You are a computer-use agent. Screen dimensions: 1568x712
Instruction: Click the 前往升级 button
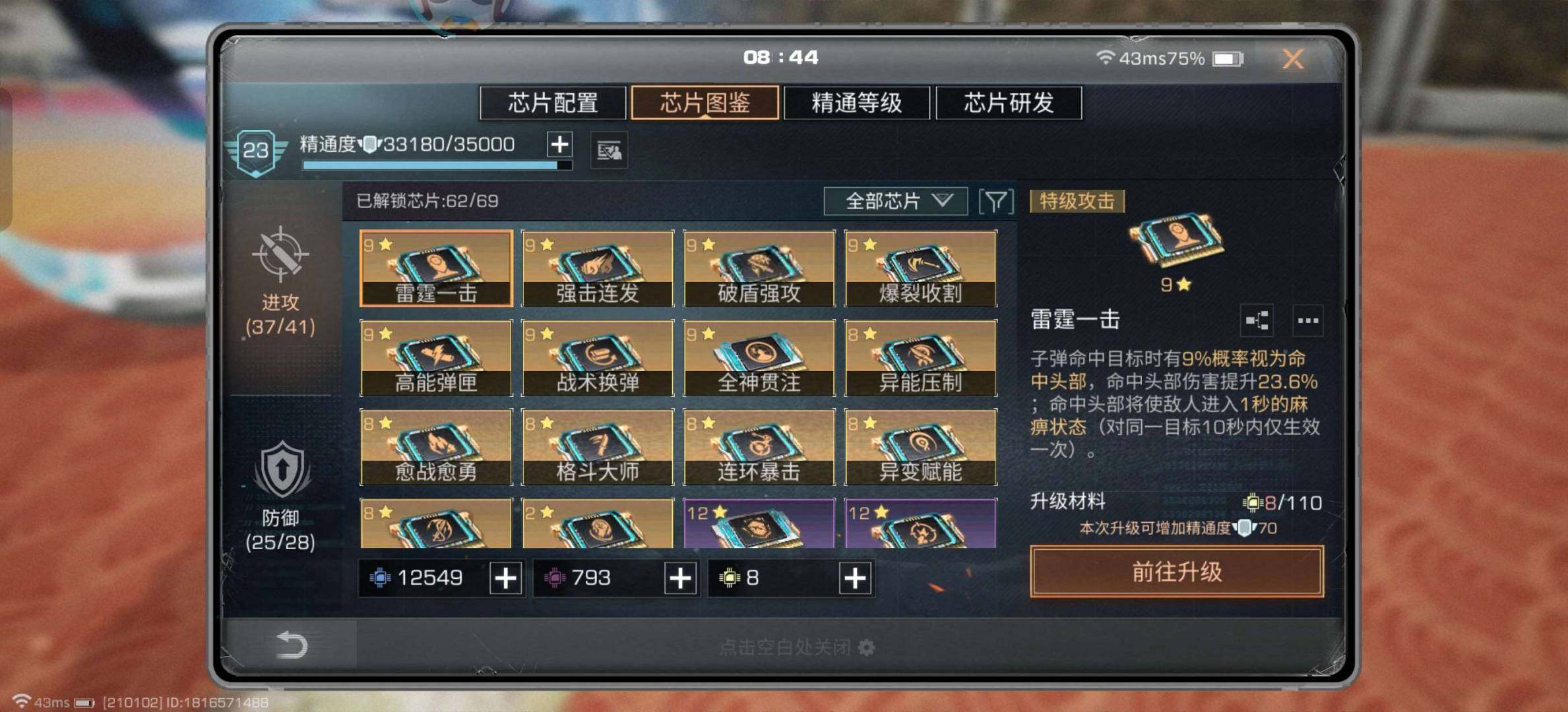point(1177,572)
